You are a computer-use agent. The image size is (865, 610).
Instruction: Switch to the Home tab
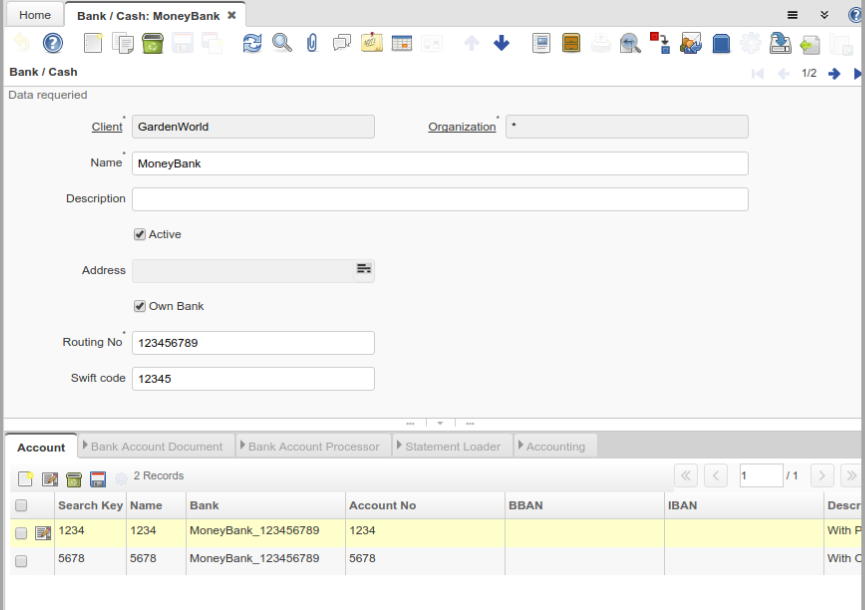[35, 15]
